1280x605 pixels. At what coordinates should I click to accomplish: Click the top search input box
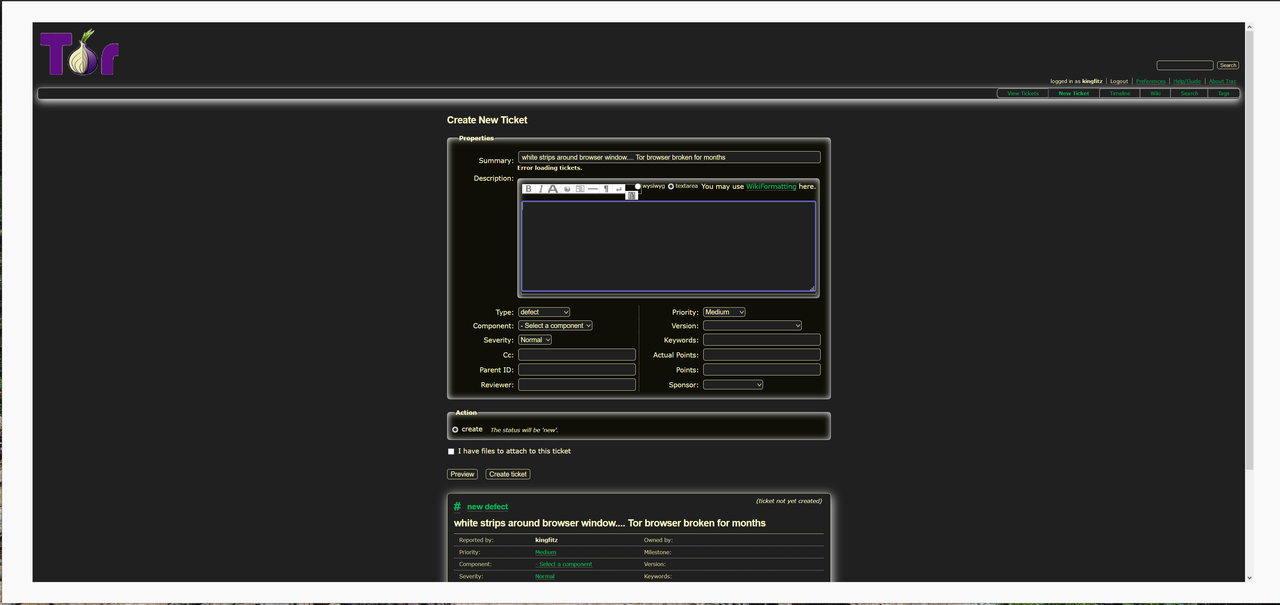(1185, 65)
